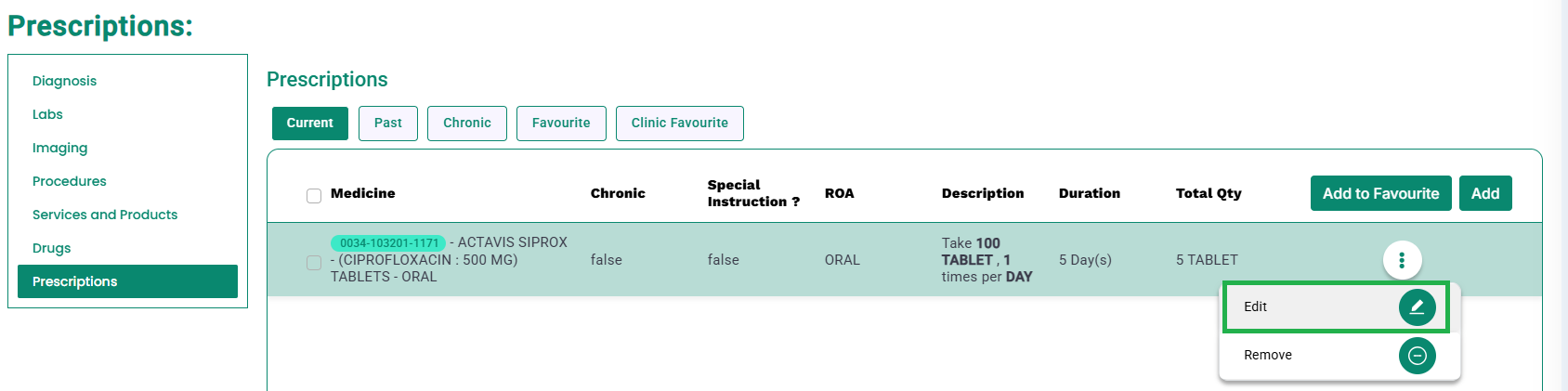Open the Clinic Favourite tab
This screenshot has width=1568, height=391.
coord(680,124)
